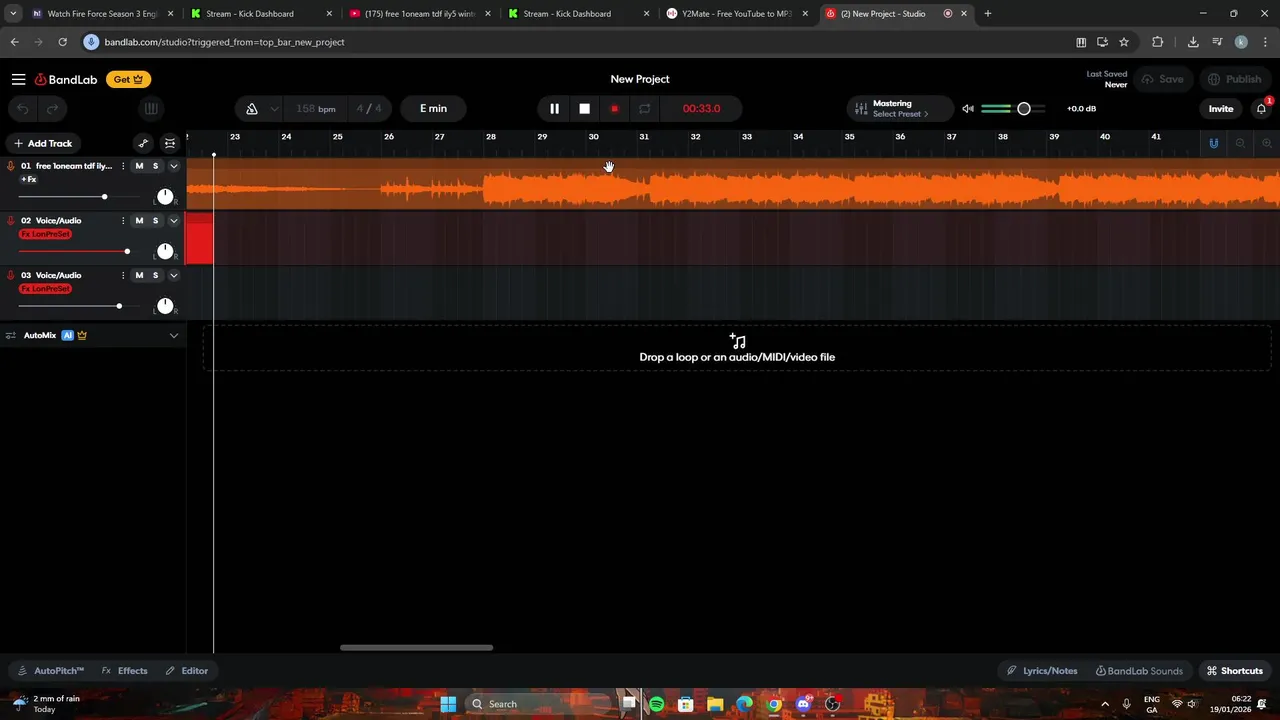Mute track 01 free 1oneam

pyautogui.click(x=139, y=166)
